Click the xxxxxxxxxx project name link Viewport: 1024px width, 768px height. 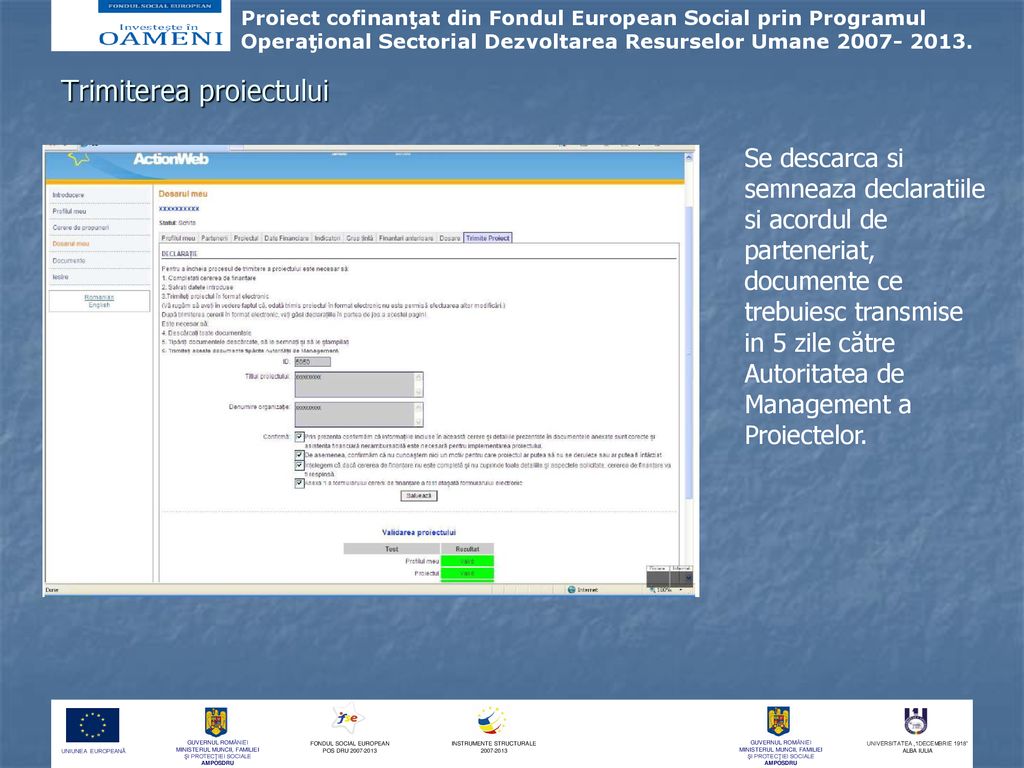179,209
